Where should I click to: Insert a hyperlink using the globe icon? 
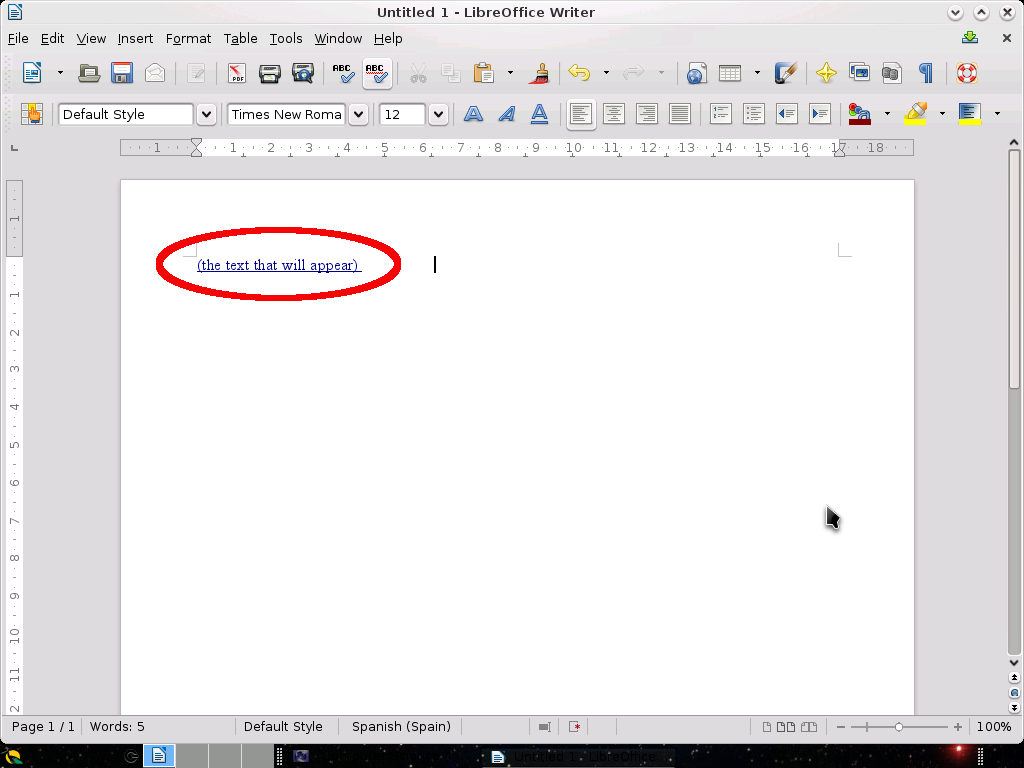tap(696, 73)
